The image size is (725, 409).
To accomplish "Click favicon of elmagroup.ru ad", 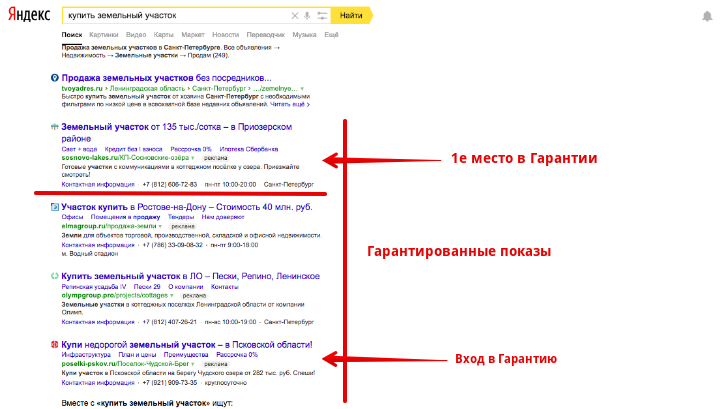I will pyautogui.click(x=55, y=207).
